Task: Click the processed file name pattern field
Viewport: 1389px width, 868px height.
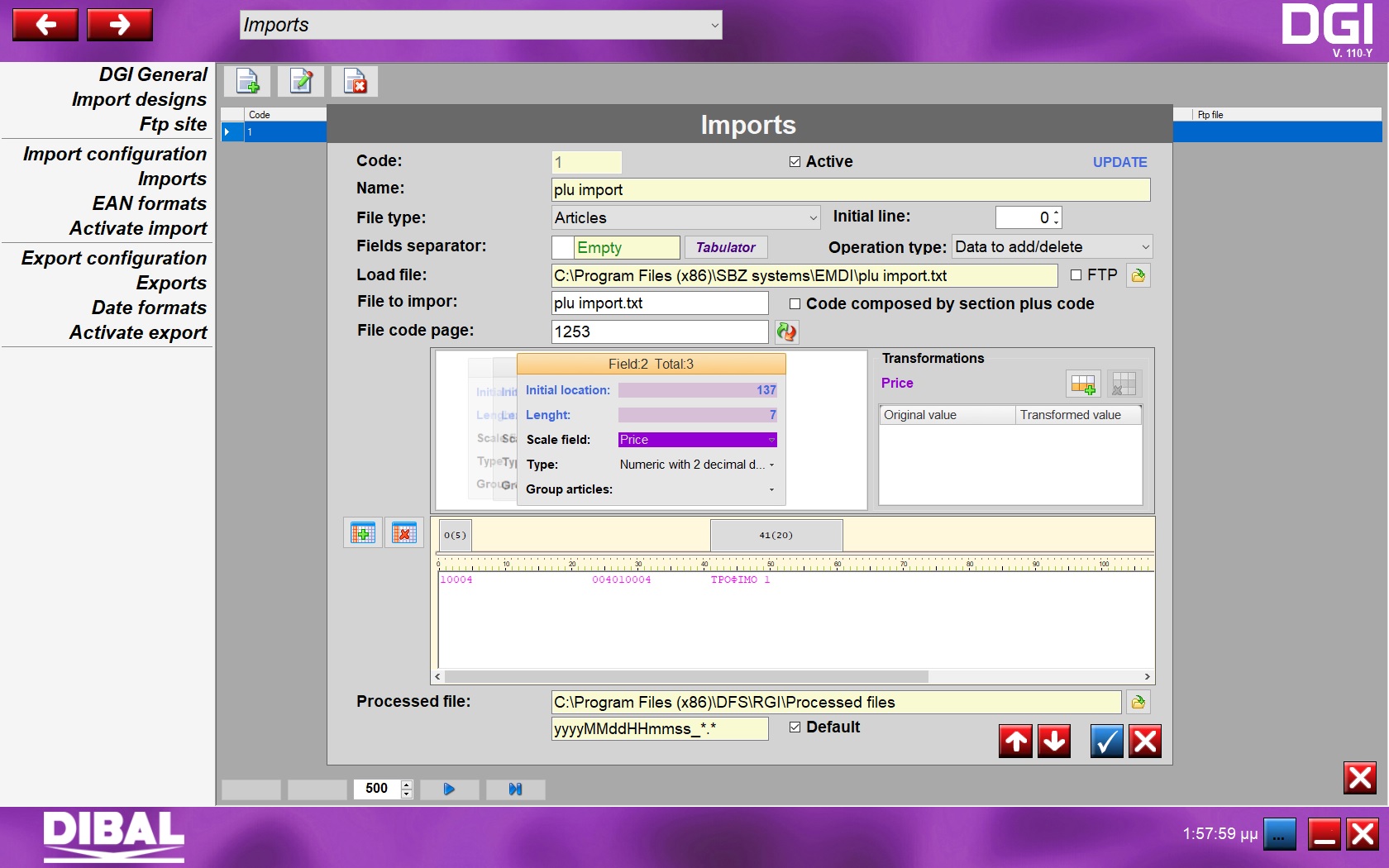Action: coord(660,728)
